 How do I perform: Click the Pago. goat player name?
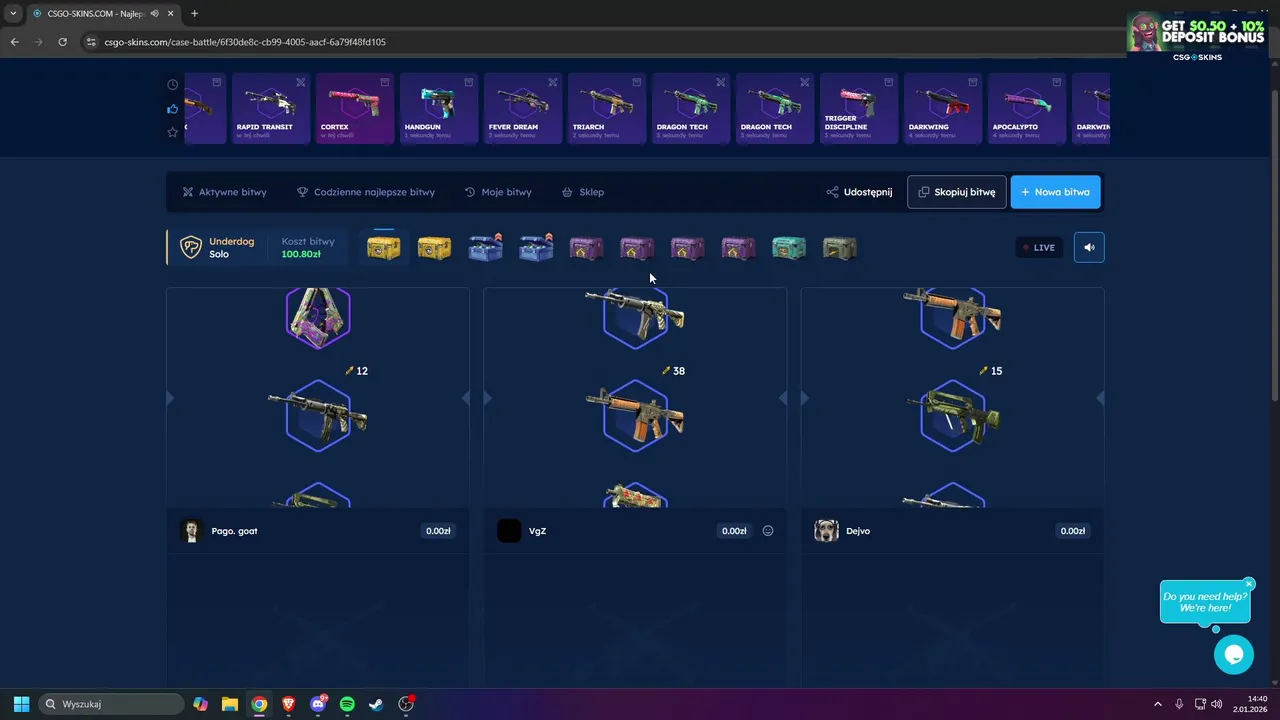pyautogui.click(x=234, y=531)
